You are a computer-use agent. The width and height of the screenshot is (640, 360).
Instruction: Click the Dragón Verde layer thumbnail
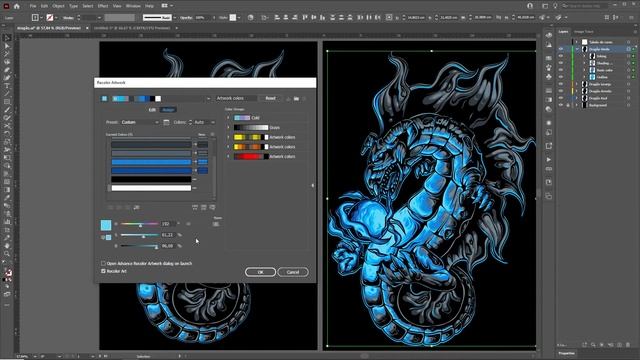click(584, 49)
